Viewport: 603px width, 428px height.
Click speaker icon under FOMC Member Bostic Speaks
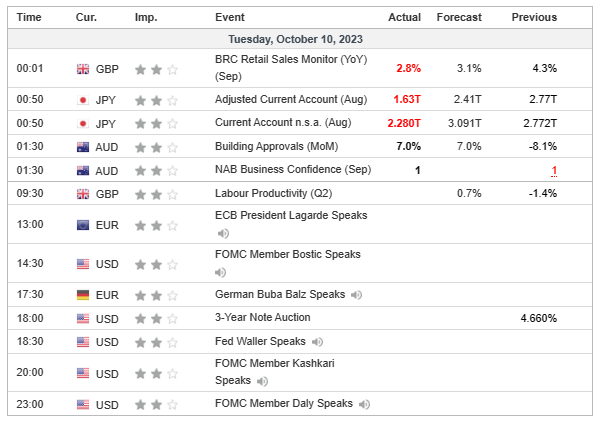point(222,272)
